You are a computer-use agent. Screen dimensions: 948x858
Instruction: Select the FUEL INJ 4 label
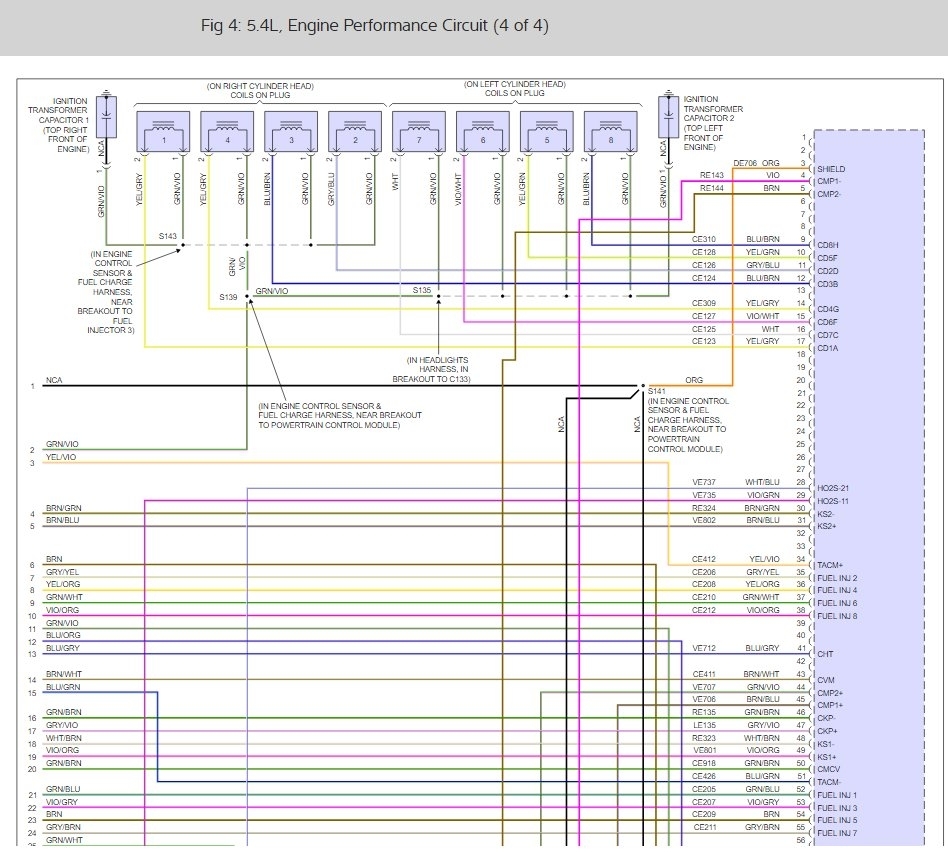coord(837,591)
